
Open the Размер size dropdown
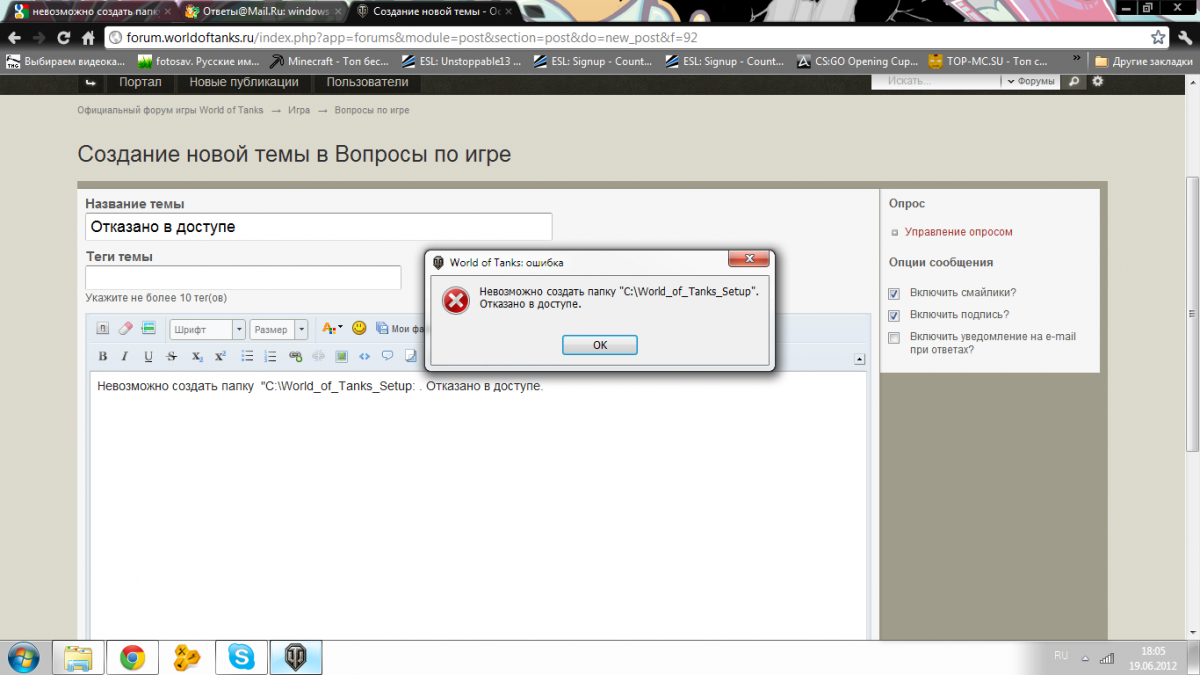281,329
